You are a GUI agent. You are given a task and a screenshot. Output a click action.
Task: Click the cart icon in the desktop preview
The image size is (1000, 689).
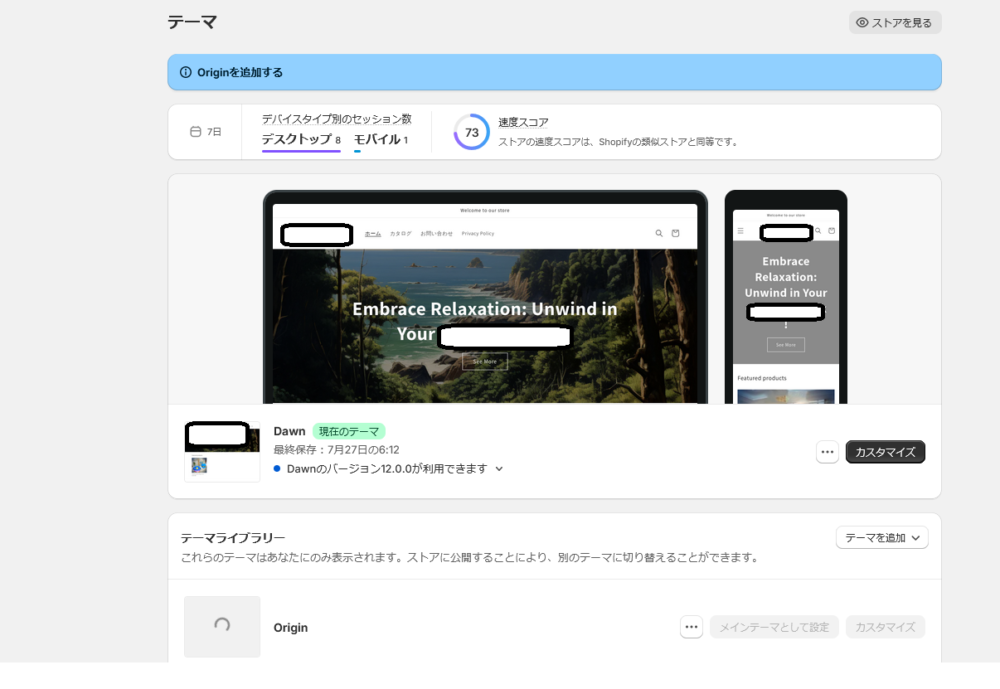[675, 233]
